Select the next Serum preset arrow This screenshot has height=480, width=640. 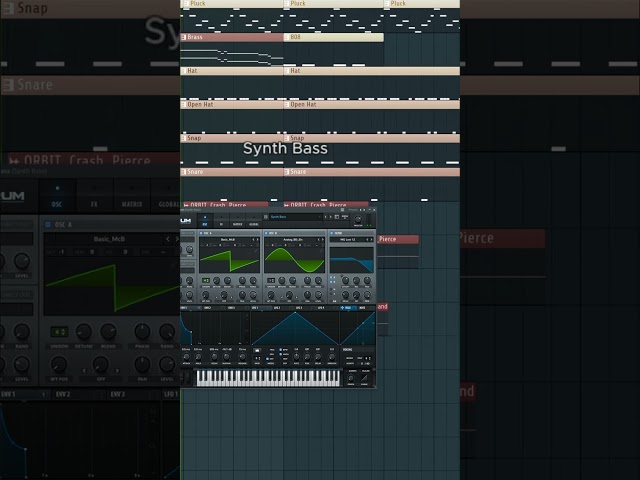click(331, 217)
